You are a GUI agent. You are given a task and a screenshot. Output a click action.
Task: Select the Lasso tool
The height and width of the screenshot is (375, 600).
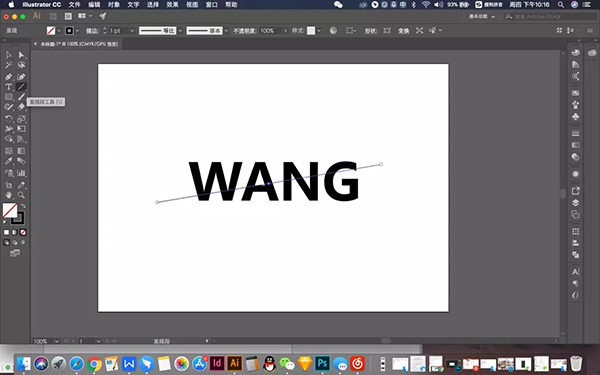coord(21,65)
